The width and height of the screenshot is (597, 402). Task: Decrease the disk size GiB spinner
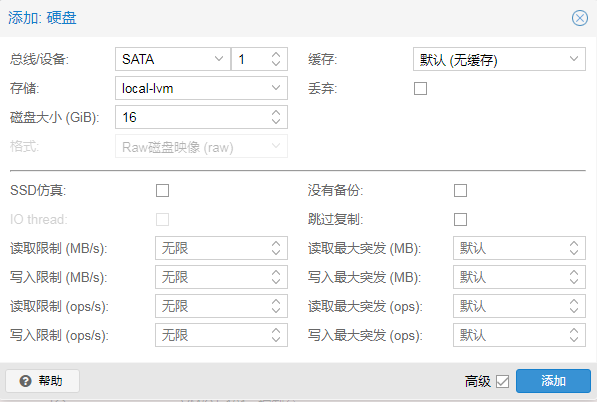pos(276,121)
